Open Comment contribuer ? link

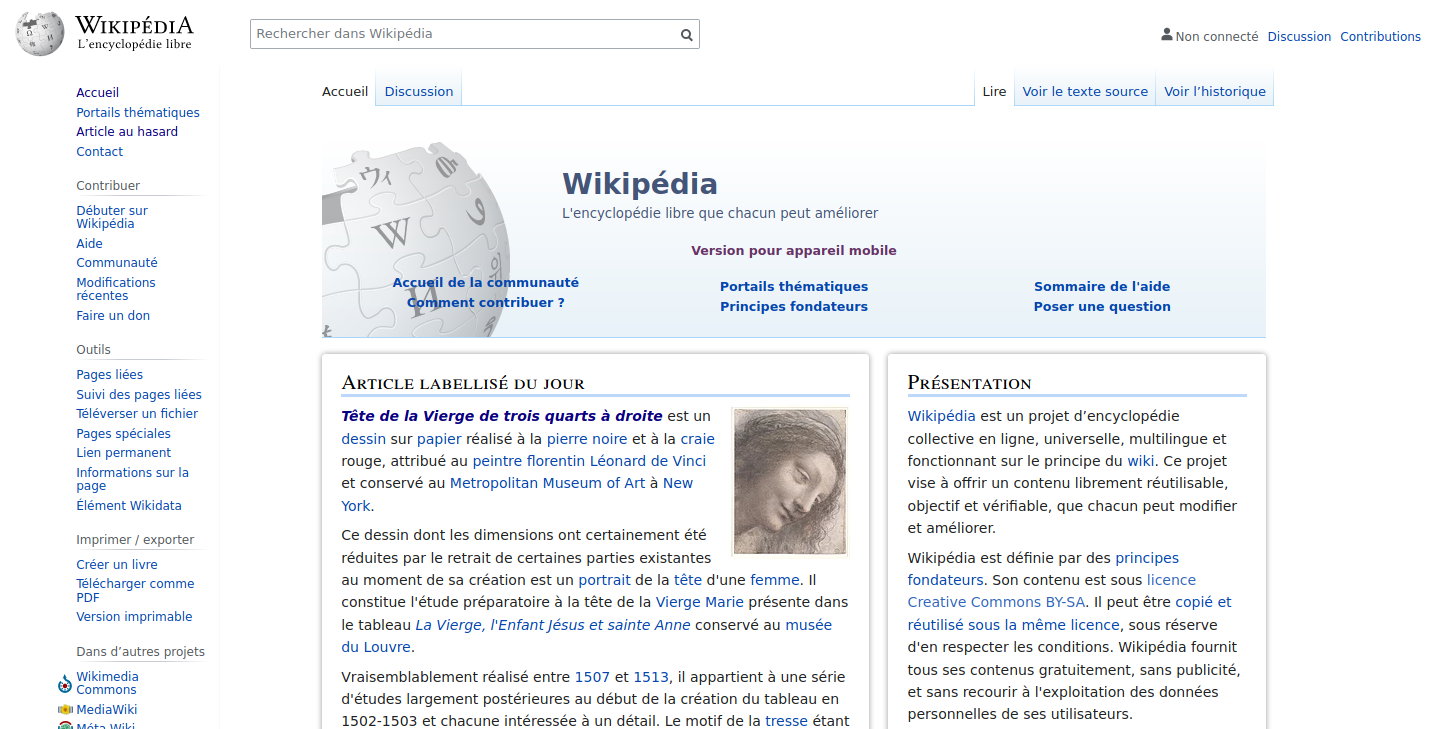click(x=485, y=303)
